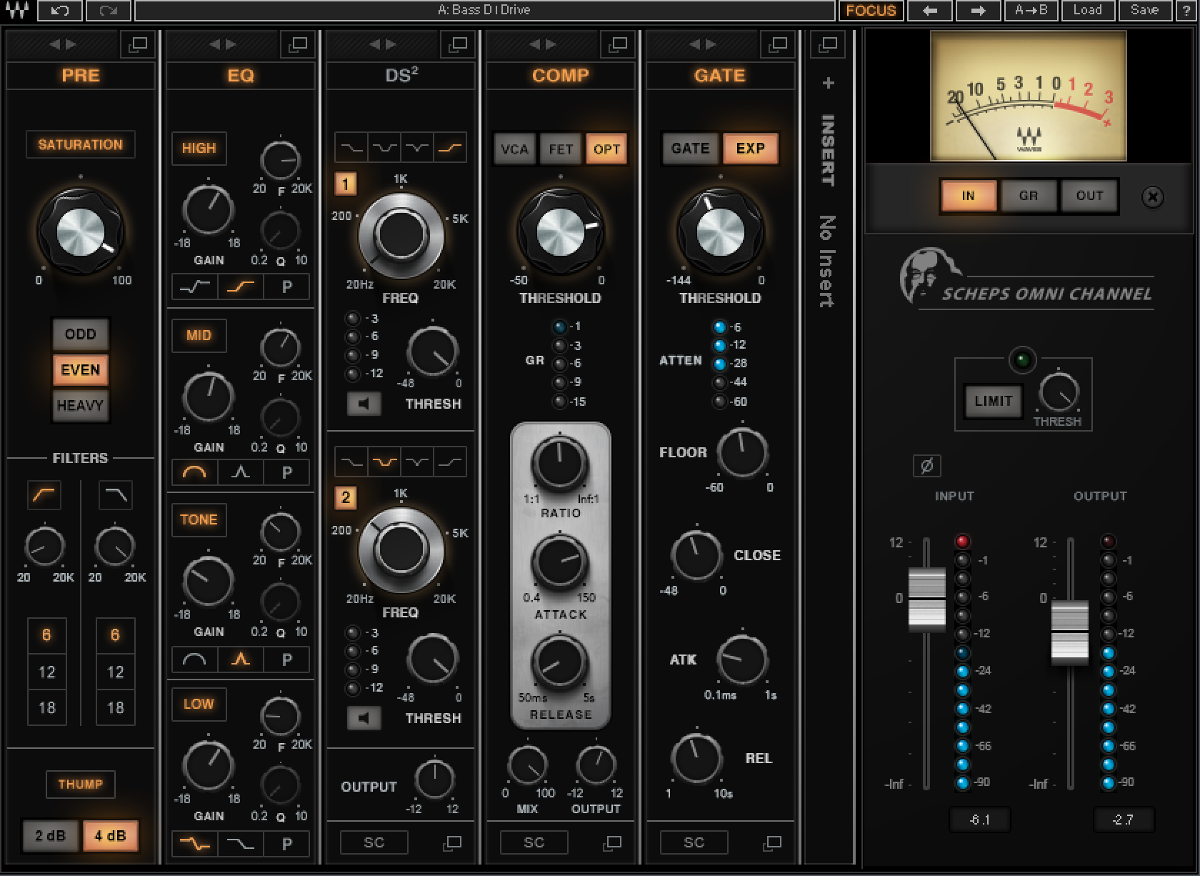Click the FOCUS button
Viewport: 1200px width, 876px height.
(x=871, y=10)
